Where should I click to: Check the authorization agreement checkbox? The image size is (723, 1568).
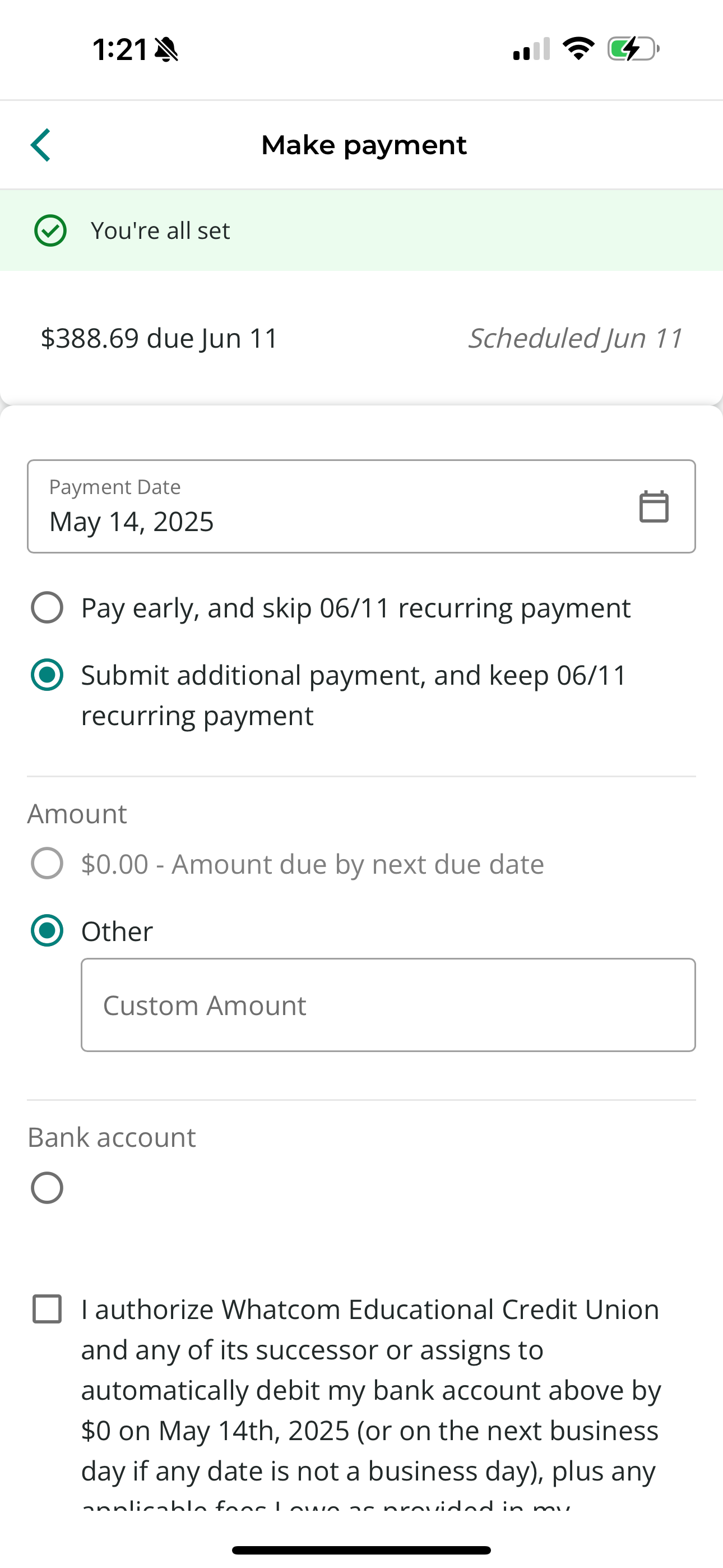47,1309
